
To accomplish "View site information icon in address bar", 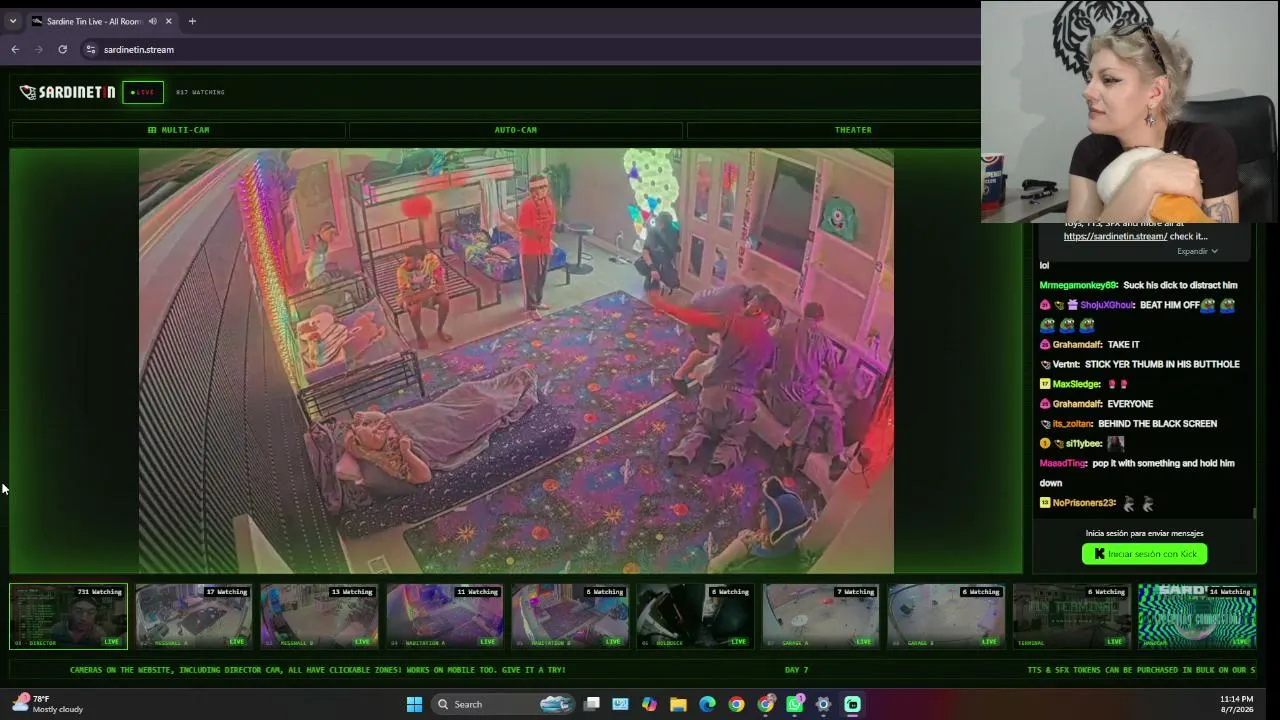I will coord(90,49).
